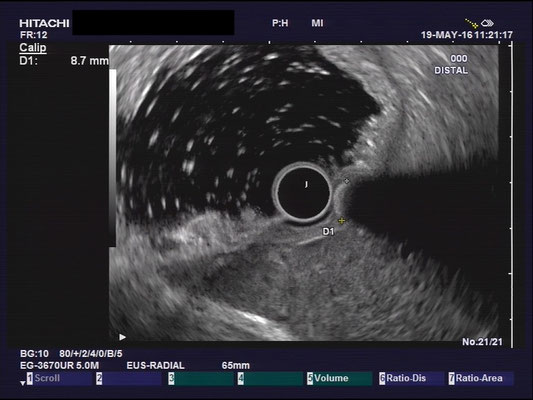Open the Calip measurement heading

[x=33, y=48]
